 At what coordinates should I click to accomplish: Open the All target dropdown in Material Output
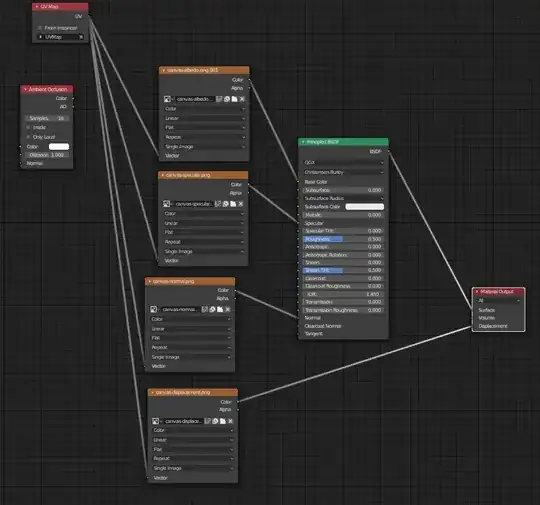(x=499, y=300)
